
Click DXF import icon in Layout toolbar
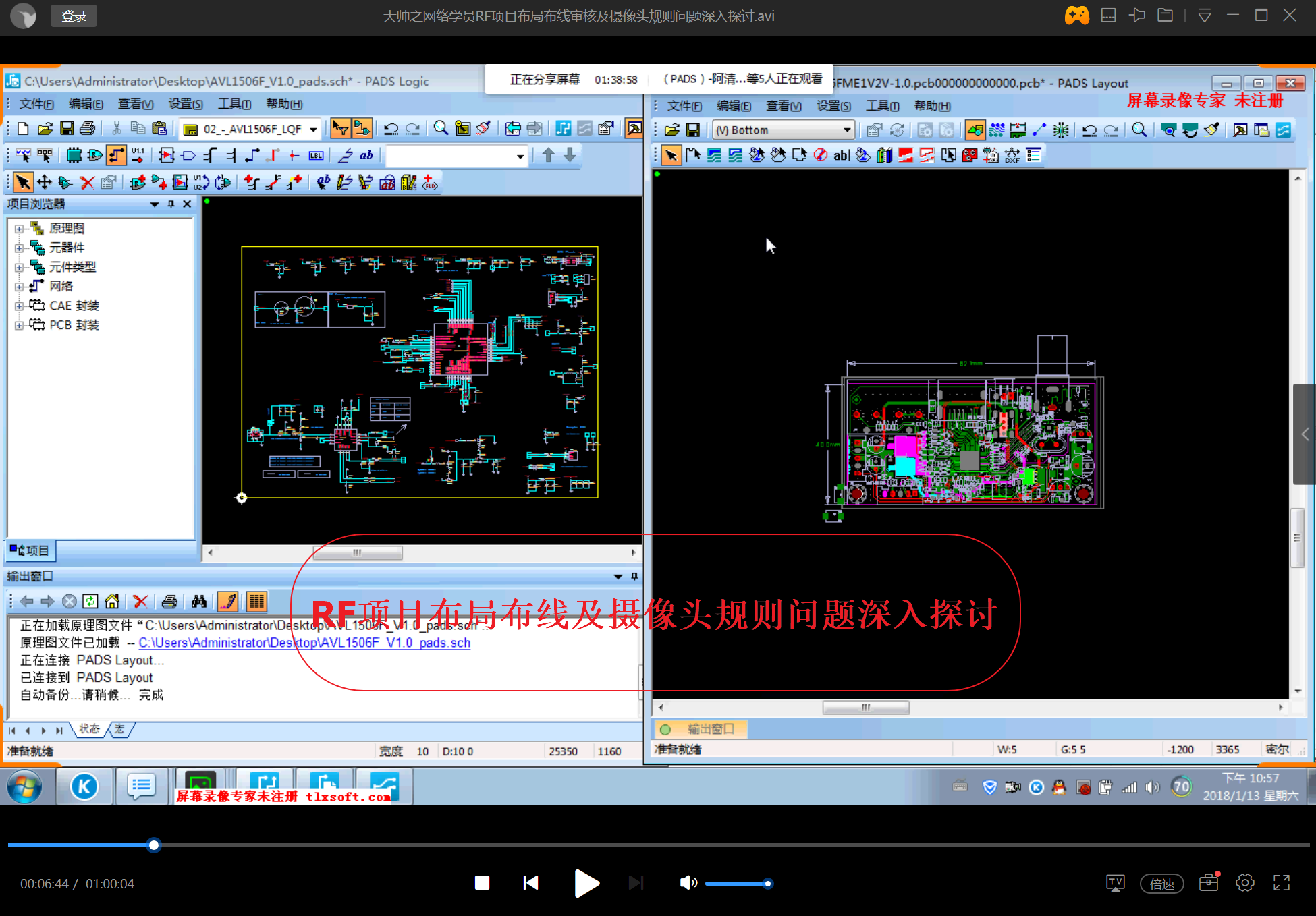(x=1012, y=156)
